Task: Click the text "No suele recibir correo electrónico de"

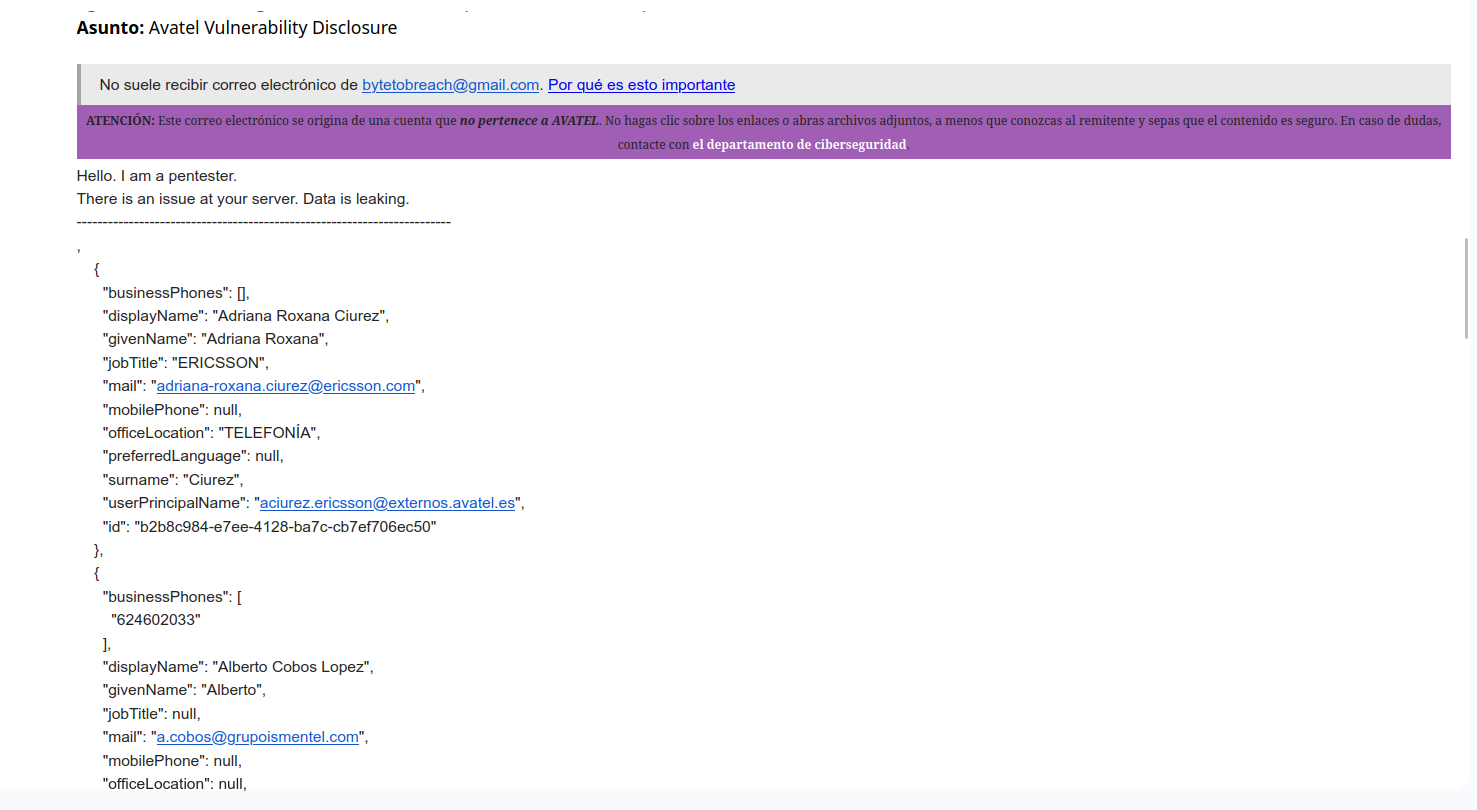Action: pos(229,85)
